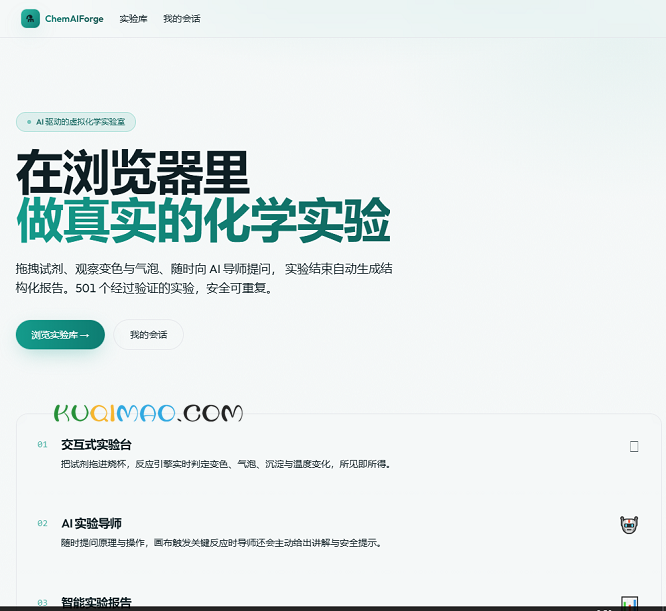Click the ChemAIForge logo icon

click(30, 19)
